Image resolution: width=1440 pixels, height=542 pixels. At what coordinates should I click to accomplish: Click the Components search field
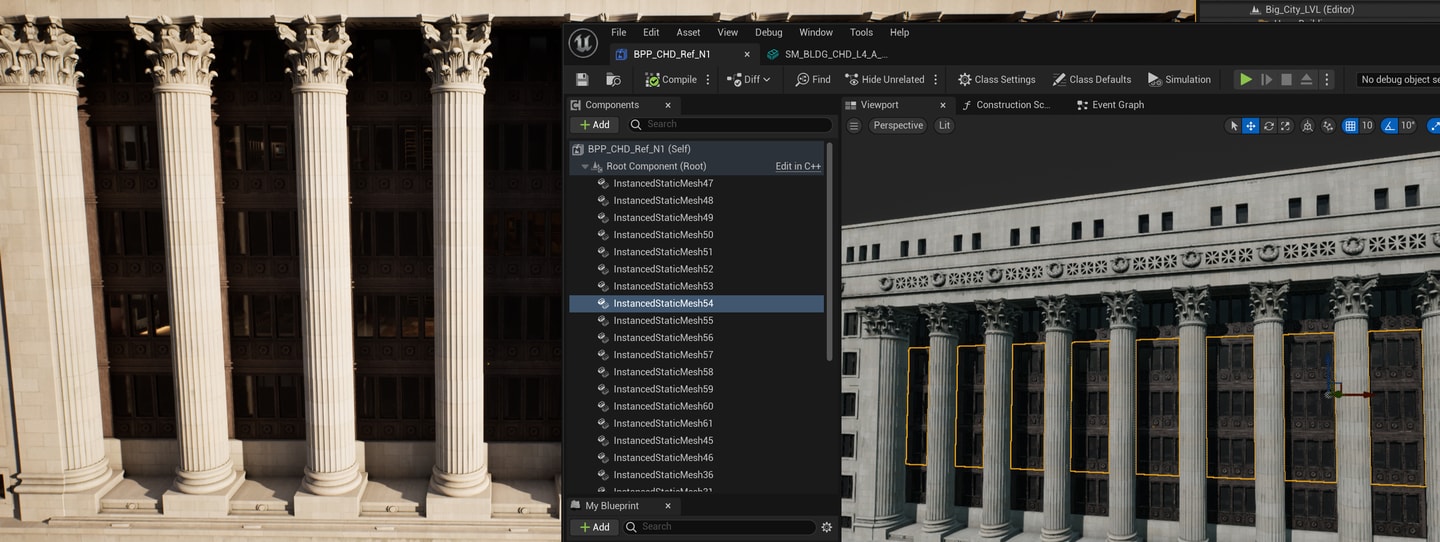click(730, 125)
